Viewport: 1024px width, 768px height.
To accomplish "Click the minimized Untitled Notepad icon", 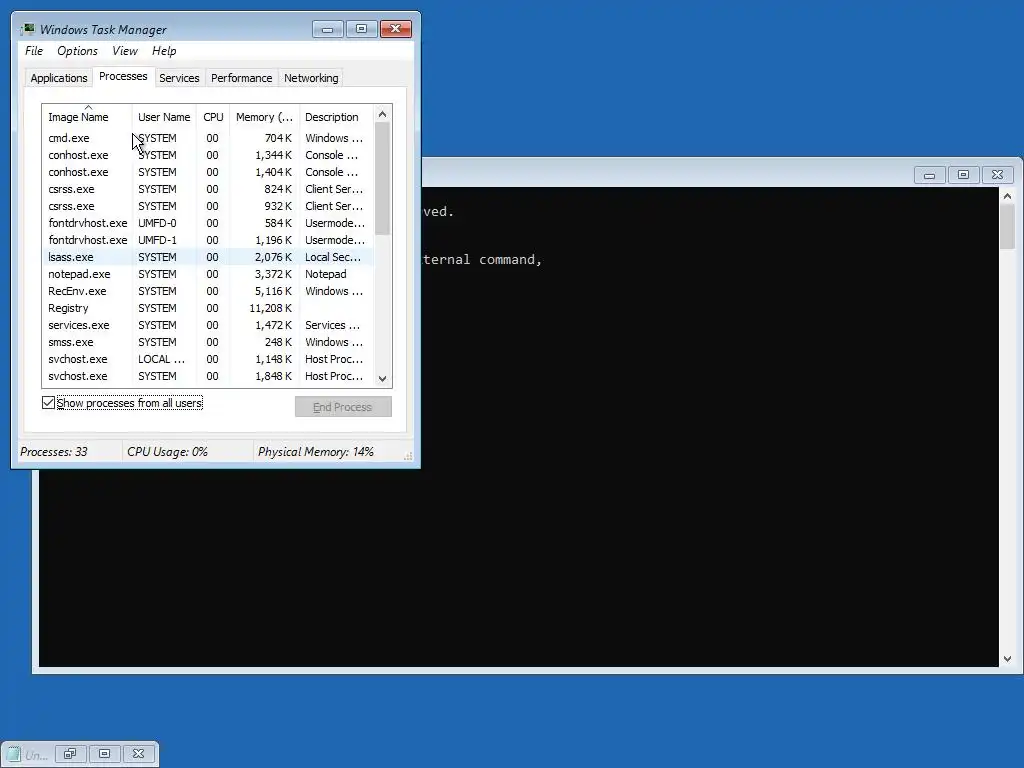I will click(13, 754).
